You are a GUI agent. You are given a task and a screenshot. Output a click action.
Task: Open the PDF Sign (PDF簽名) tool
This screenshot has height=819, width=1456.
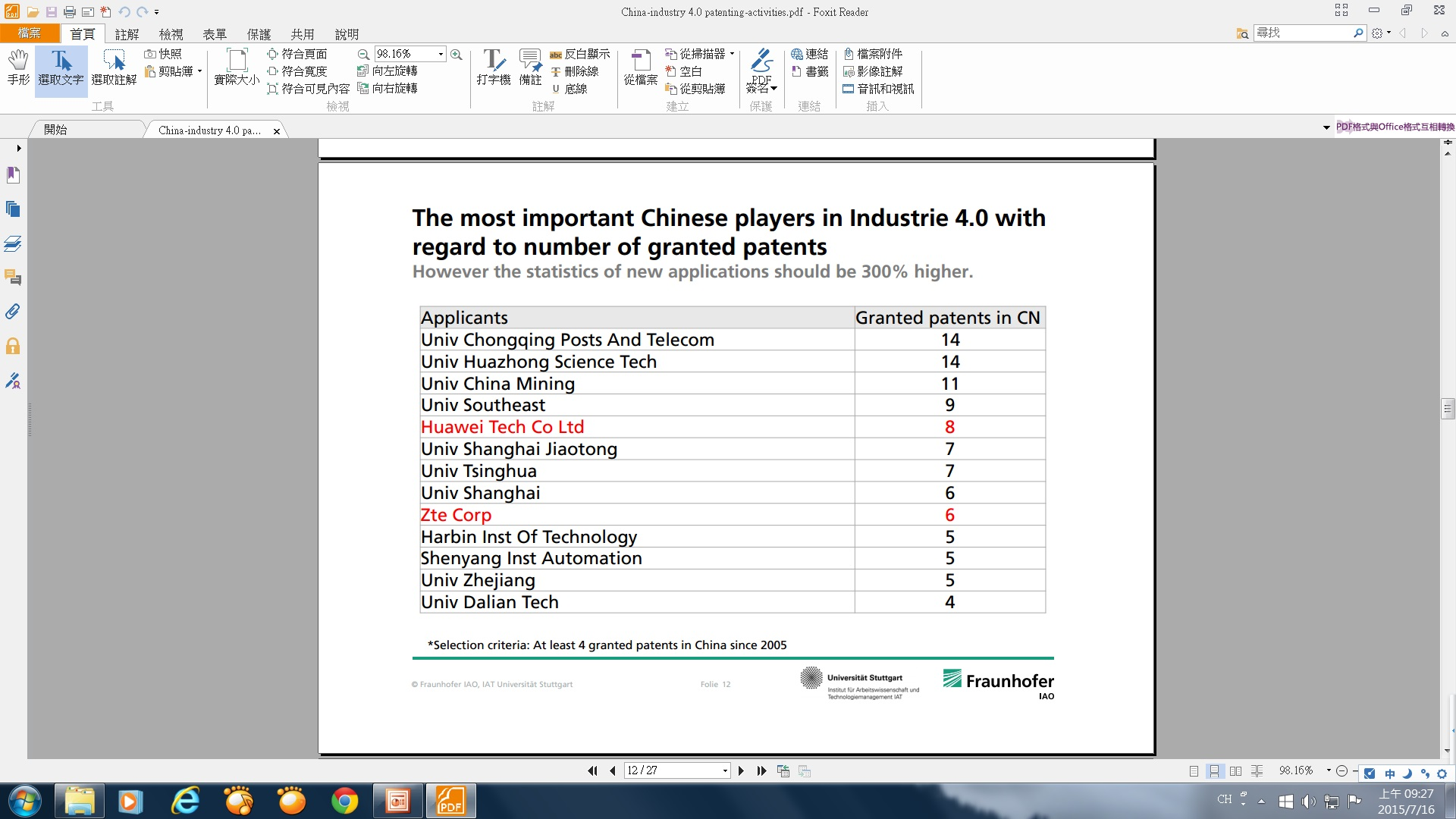point(761,71)
